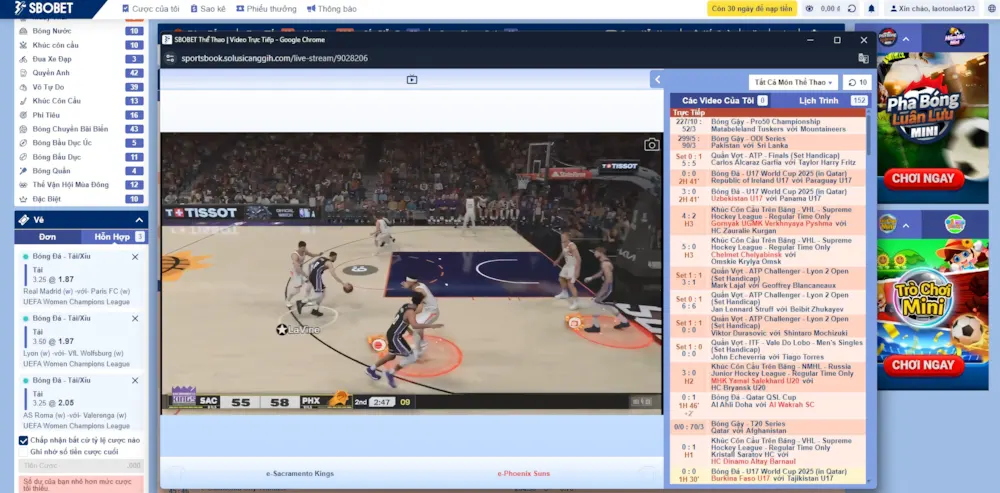Click the video player icon above stream
The width and height of the screenshot is (1000, 493).
coord(411,80)
